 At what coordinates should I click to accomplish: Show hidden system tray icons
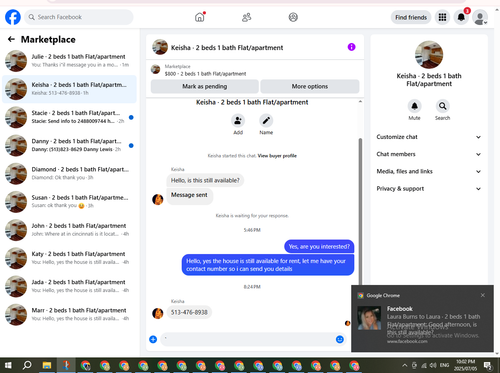404,365
